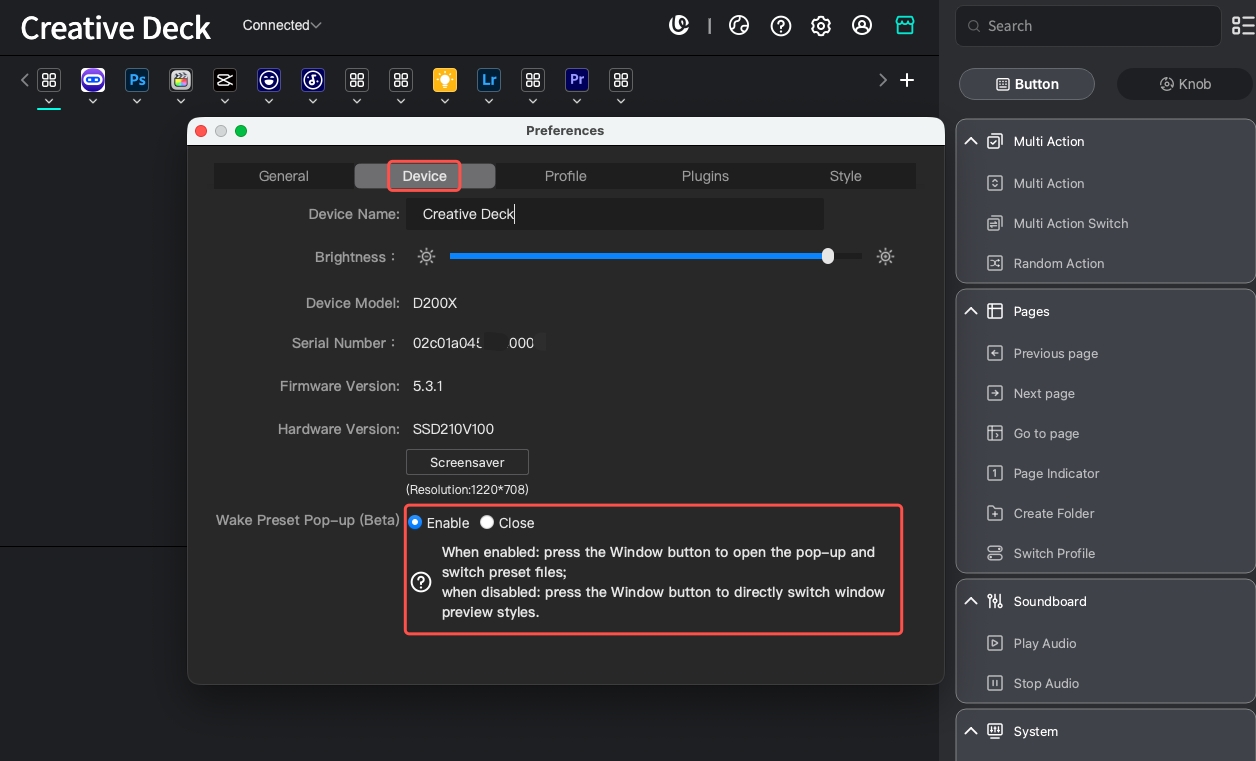Image resolution: width=1256 pixels, height=761 pixels.
Task: Click the help question mark icon
Action: [781, 26]
